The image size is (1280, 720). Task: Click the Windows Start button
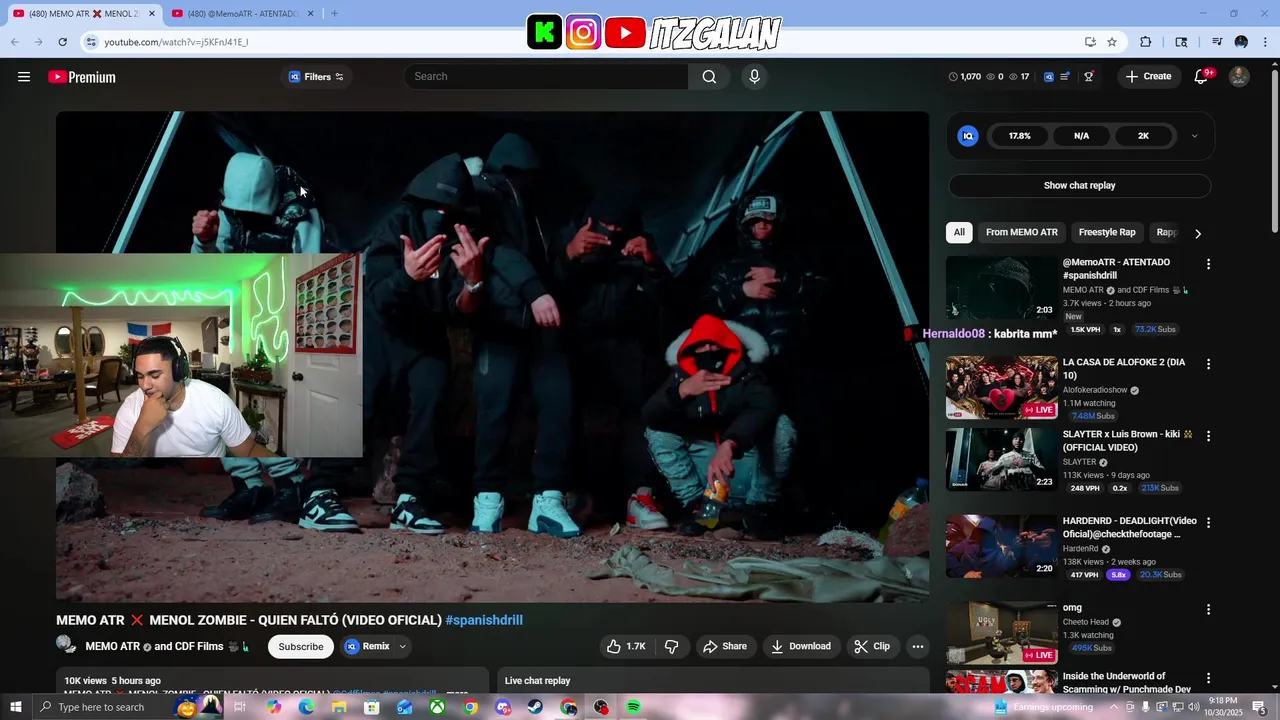pyautogui.click(x=15, y=707)
